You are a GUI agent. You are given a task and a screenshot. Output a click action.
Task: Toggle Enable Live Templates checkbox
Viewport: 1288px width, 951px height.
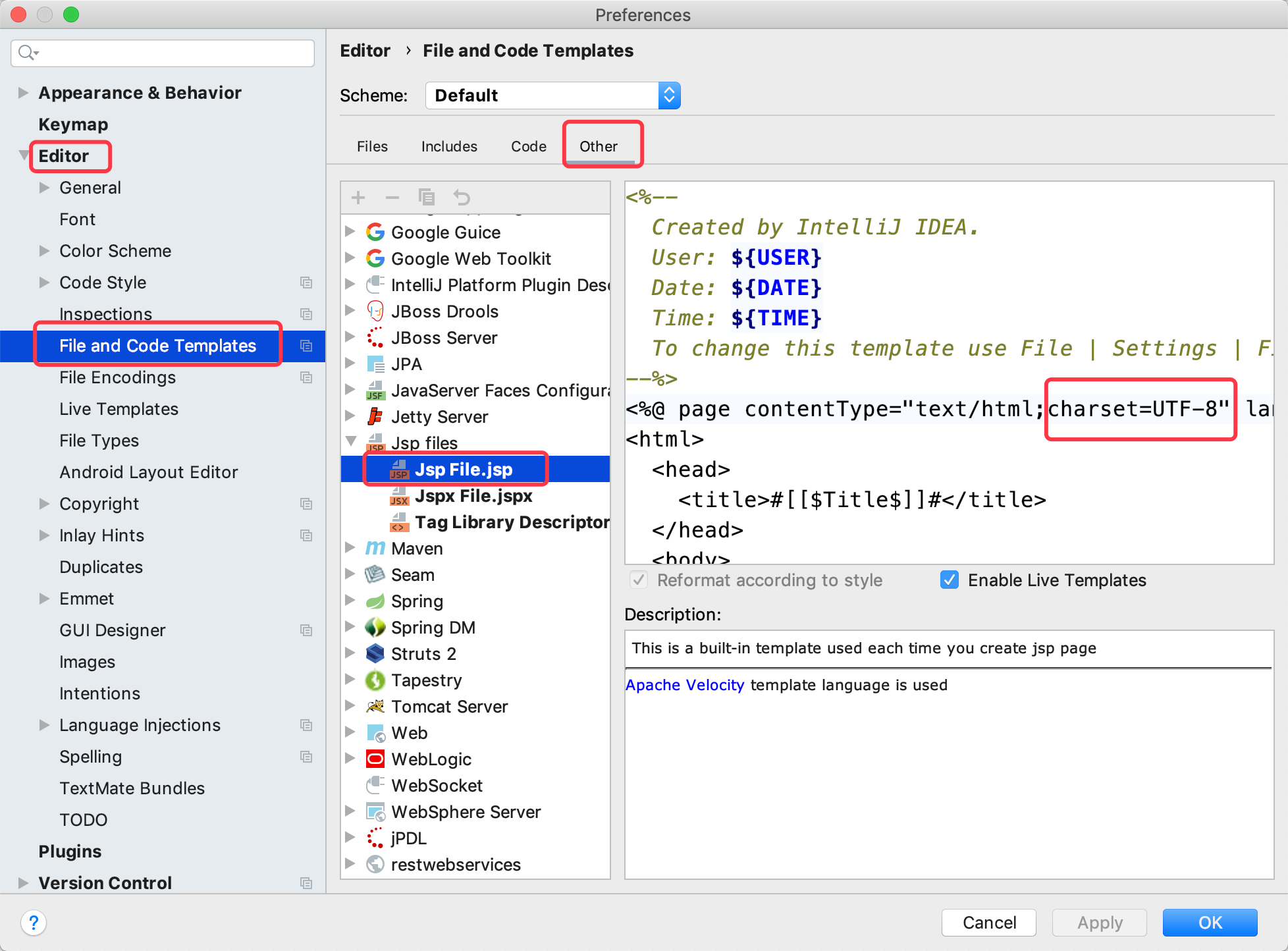coord(950,580)
